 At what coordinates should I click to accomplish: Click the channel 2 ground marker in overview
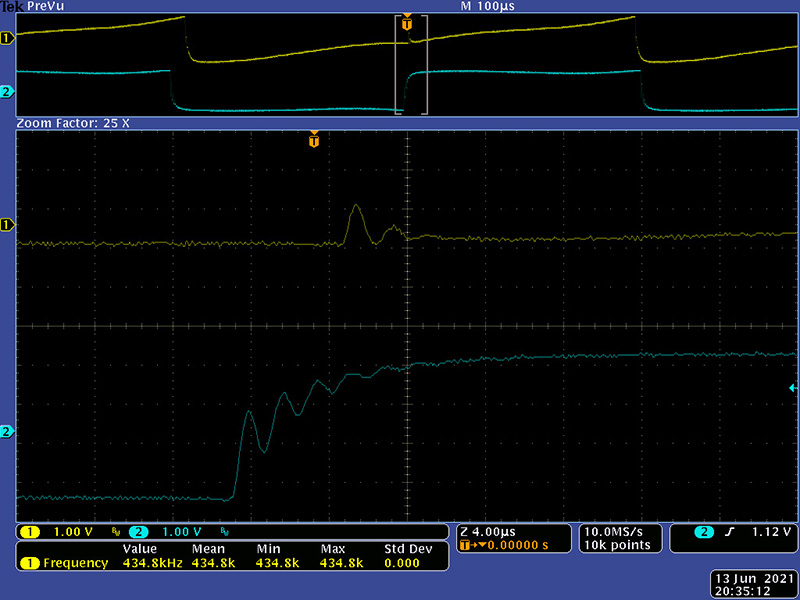[7, 93]
